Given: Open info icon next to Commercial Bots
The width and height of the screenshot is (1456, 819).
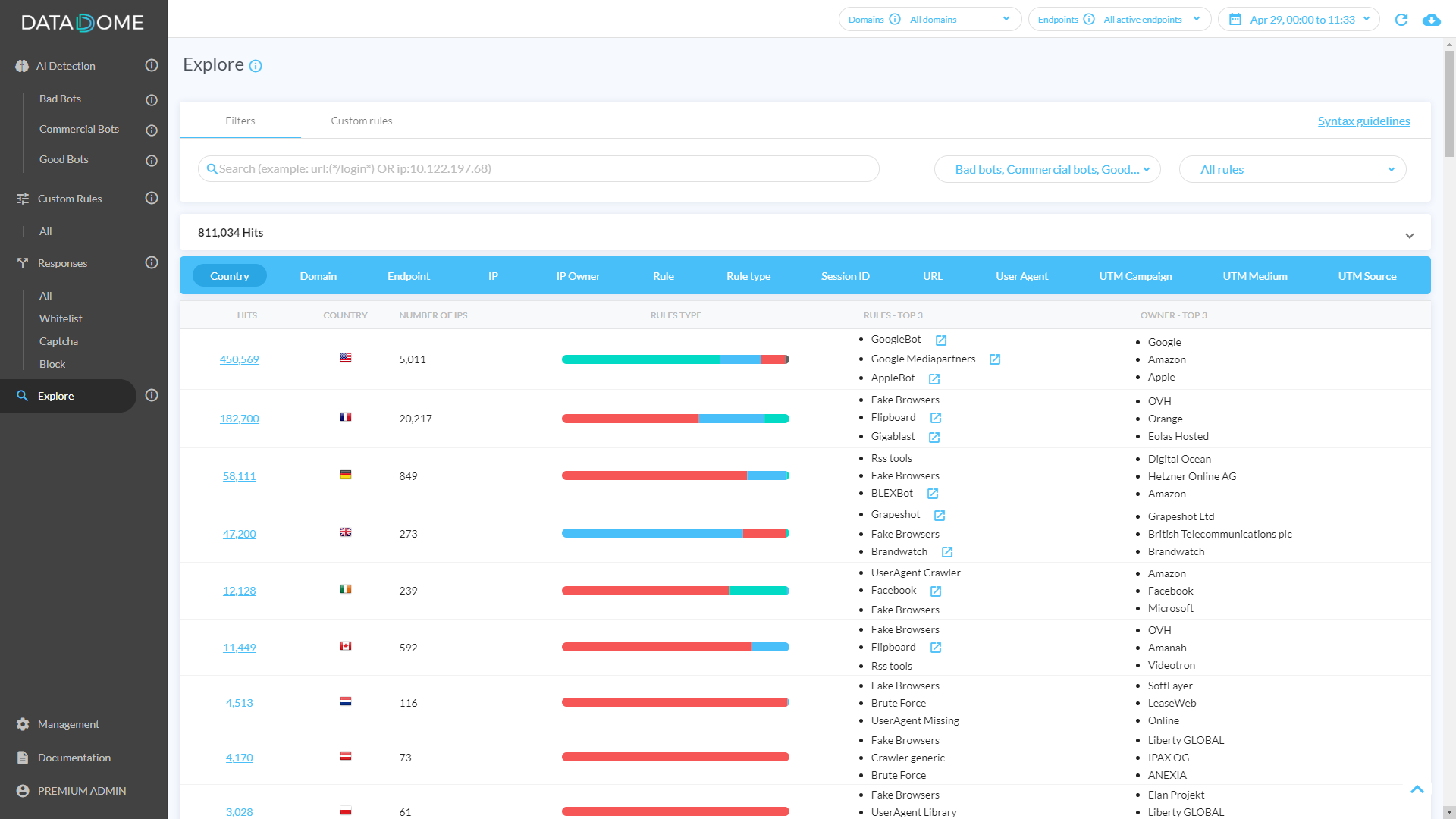Looking at the screenshot, I should [x=152, y=130].
